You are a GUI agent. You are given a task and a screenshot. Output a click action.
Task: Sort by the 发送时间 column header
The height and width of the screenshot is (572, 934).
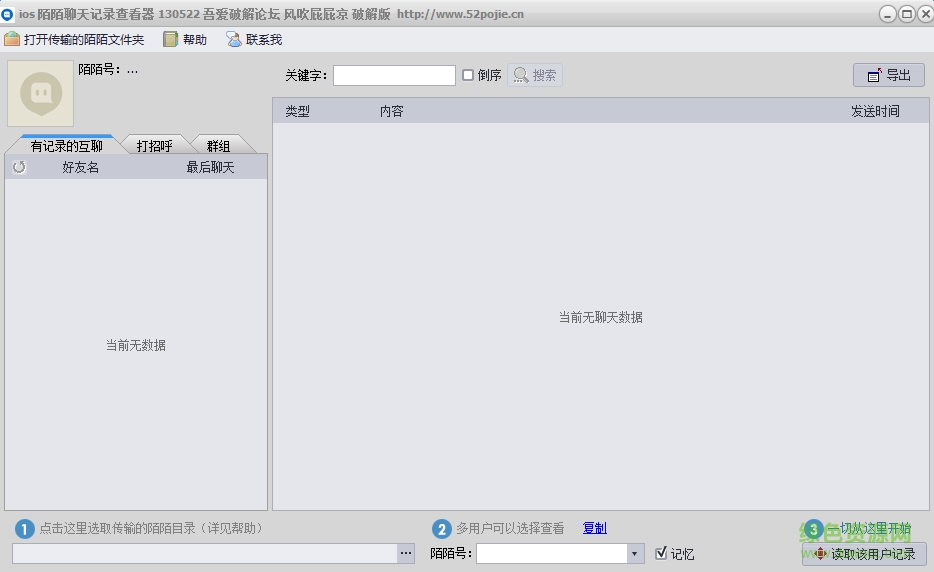874,111
